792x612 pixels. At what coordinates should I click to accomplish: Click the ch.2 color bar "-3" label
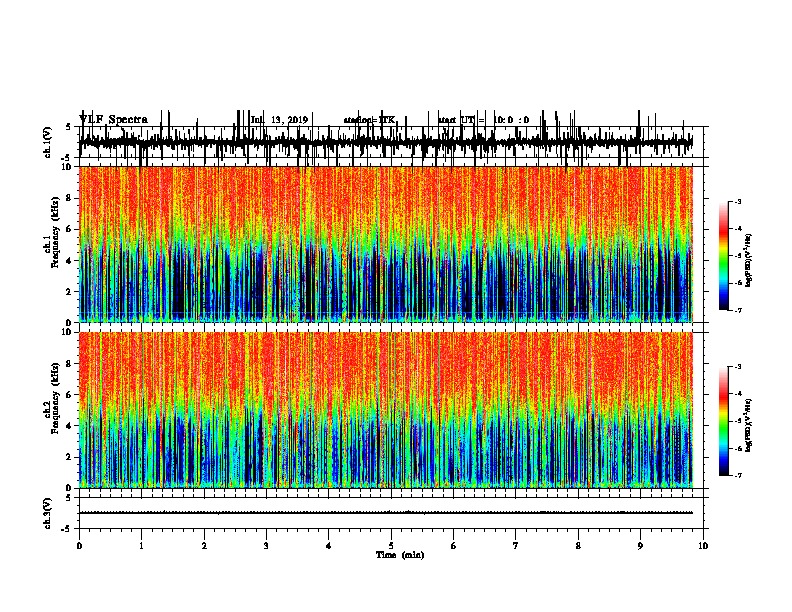tap(737, 367)
